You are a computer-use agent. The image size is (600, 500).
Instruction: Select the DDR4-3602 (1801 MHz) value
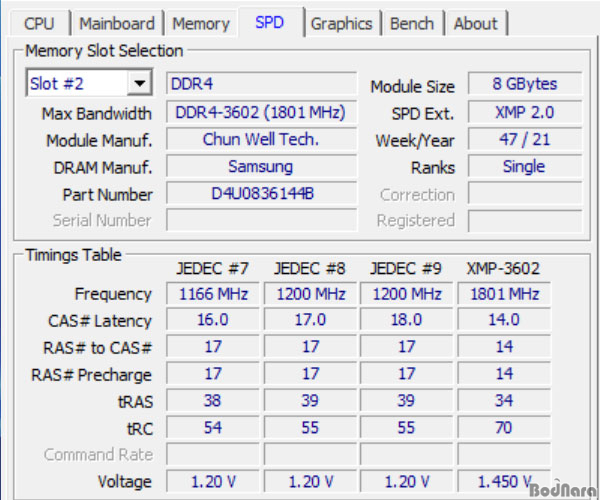[x=261, y=112]
